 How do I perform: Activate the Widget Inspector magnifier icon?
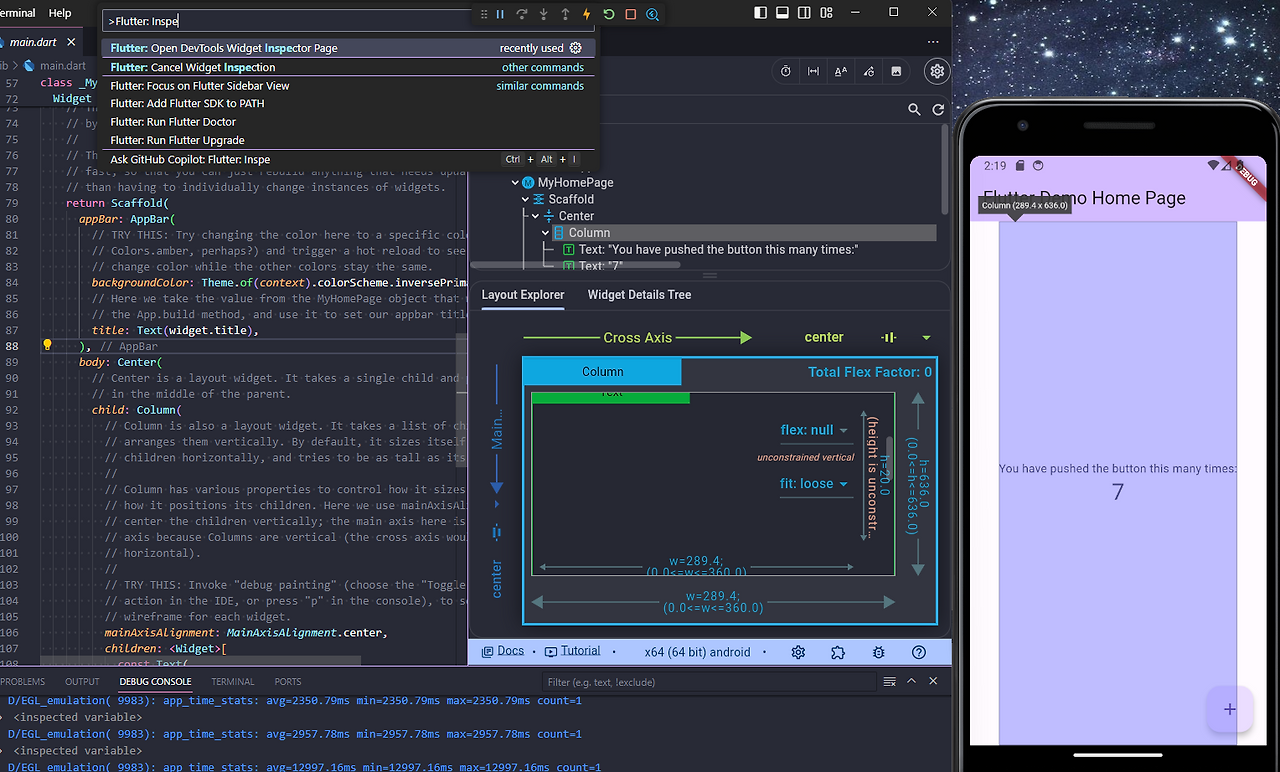[653, 15]
